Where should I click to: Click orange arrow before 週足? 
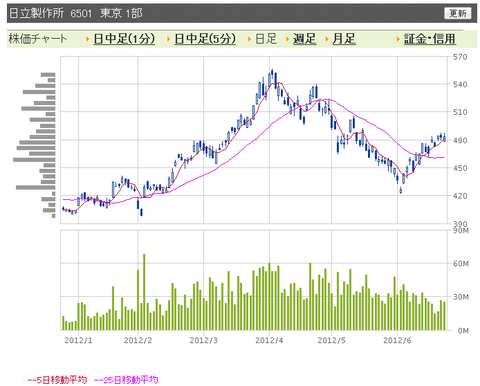287,39
